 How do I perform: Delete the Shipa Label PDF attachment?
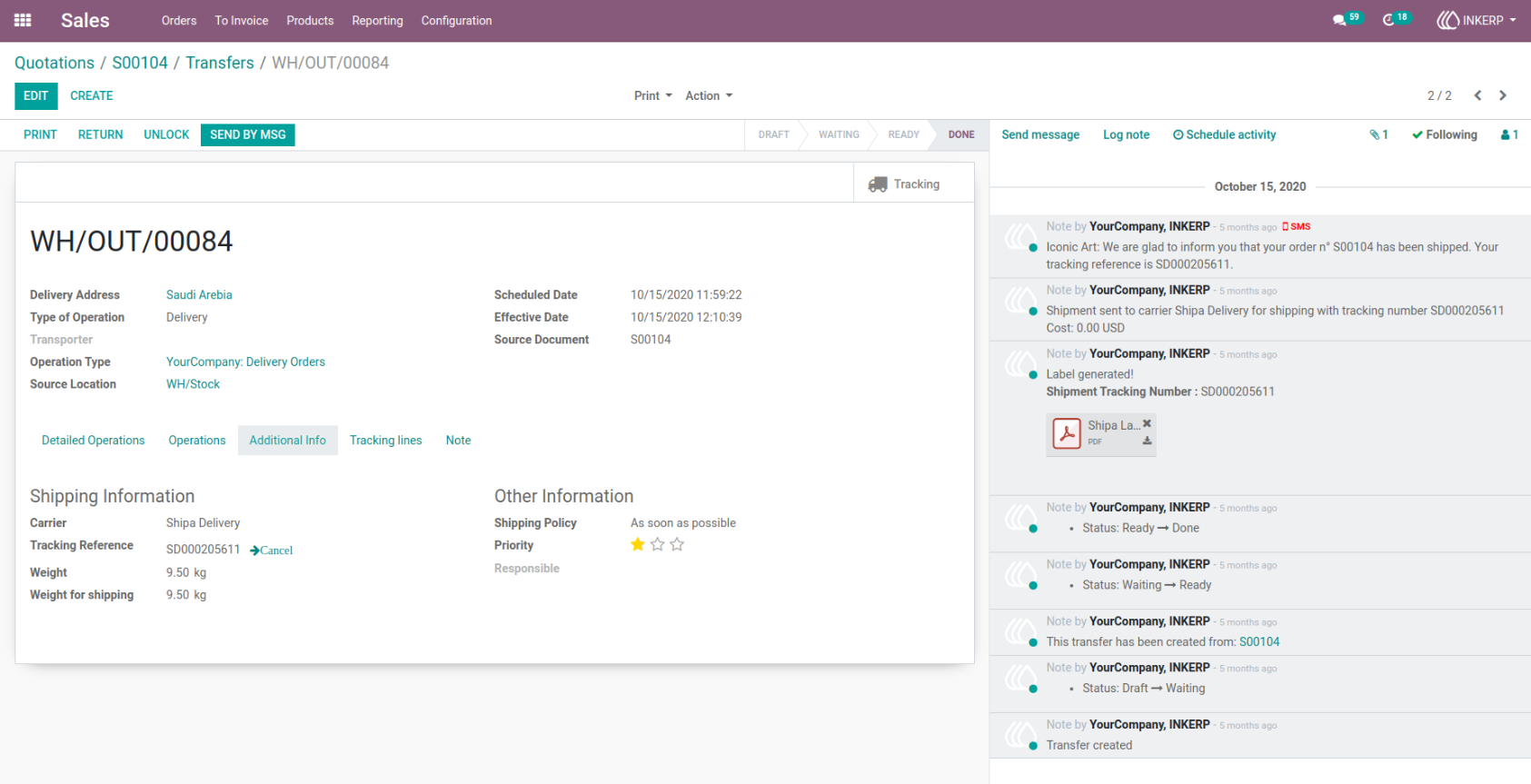(x=1147, y=423)
